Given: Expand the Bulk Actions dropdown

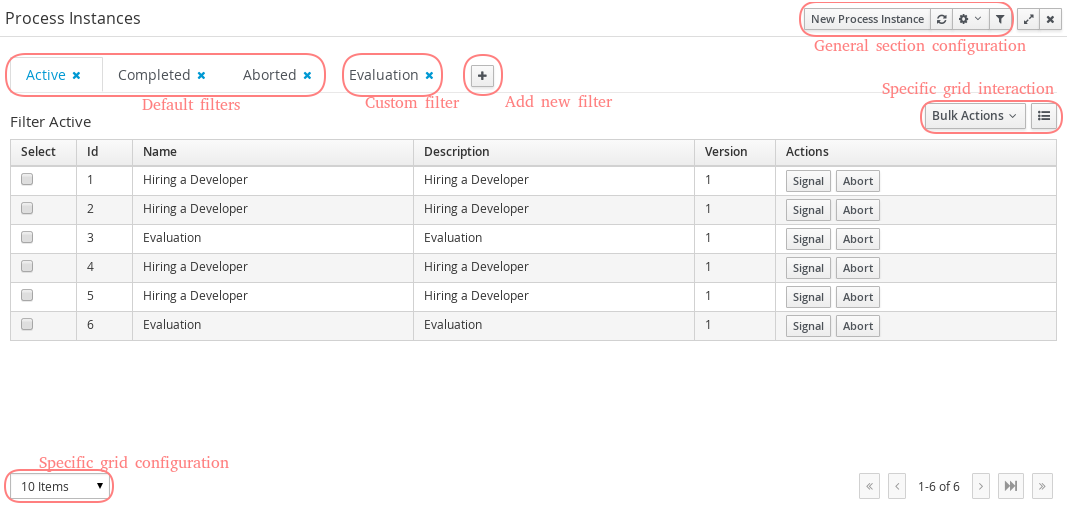Looking at the screenshot, I should (x=973, y=116).
